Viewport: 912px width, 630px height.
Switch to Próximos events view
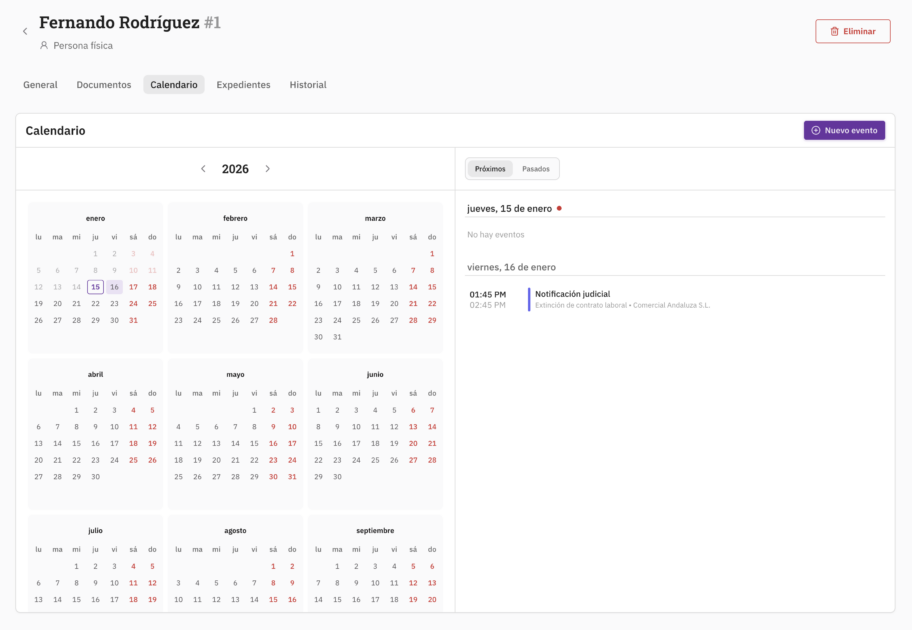click(490, 169)
